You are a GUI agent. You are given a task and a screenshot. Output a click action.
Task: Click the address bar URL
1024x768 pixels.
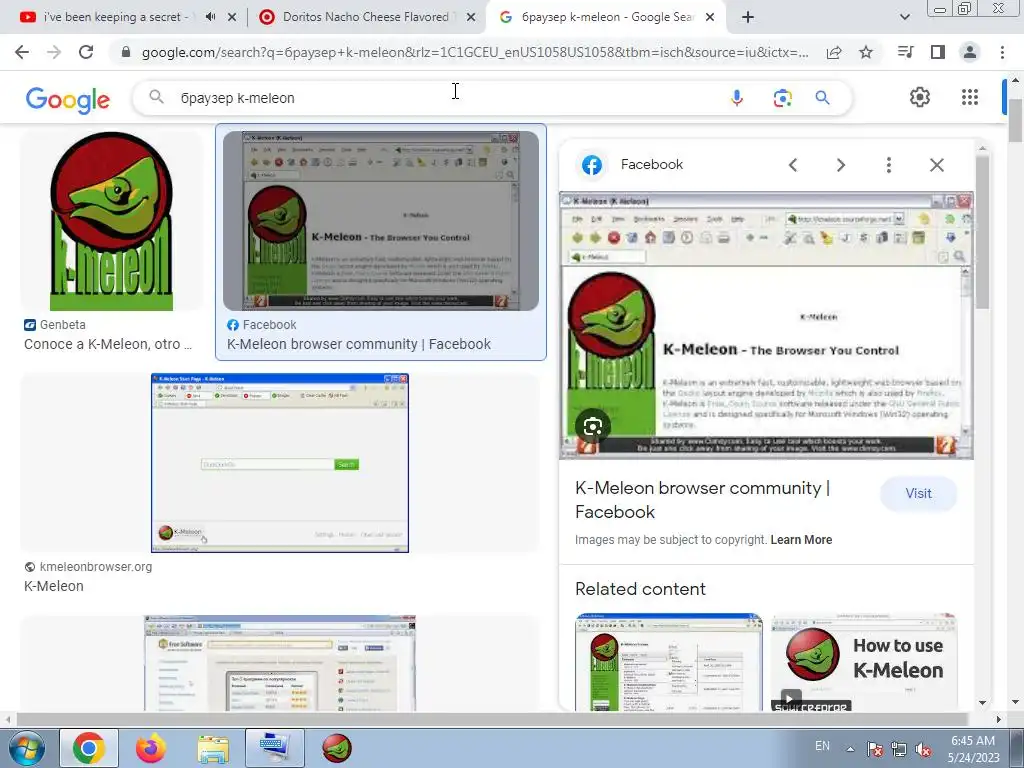(475, 52)
